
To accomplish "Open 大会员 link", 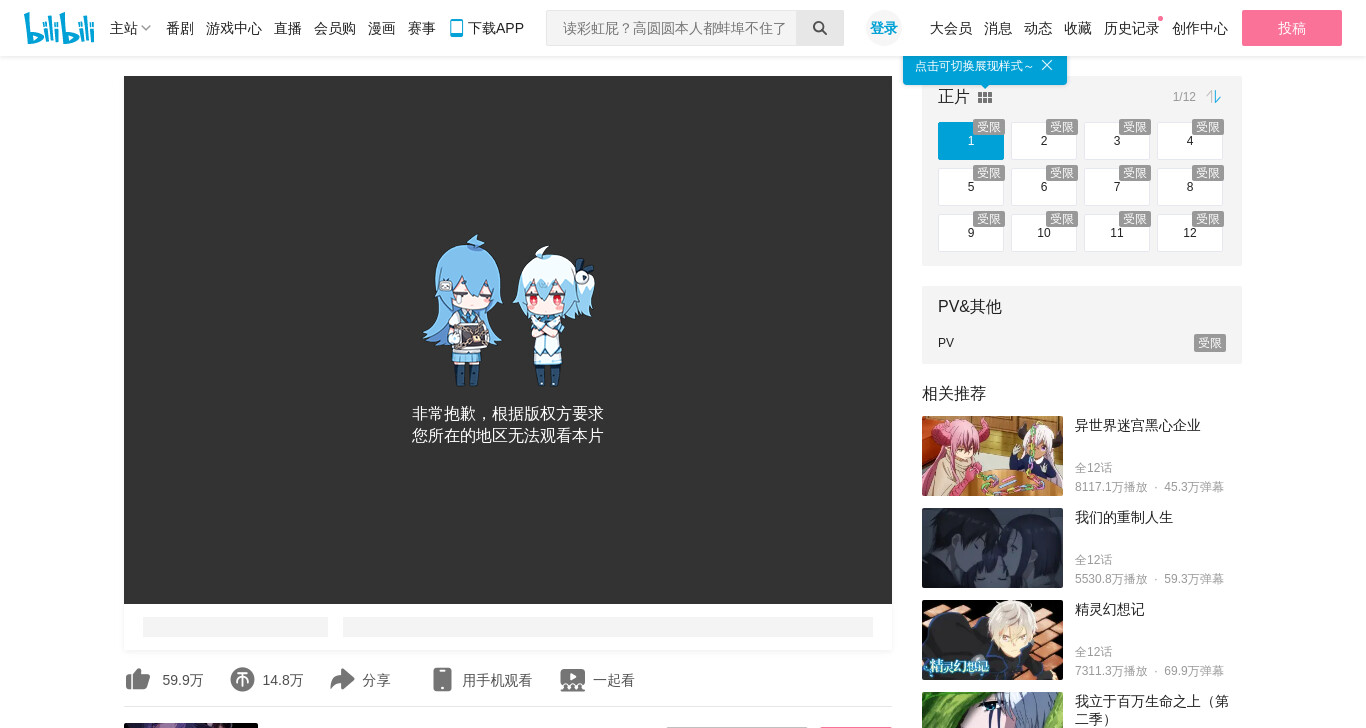I will point(951,28).
